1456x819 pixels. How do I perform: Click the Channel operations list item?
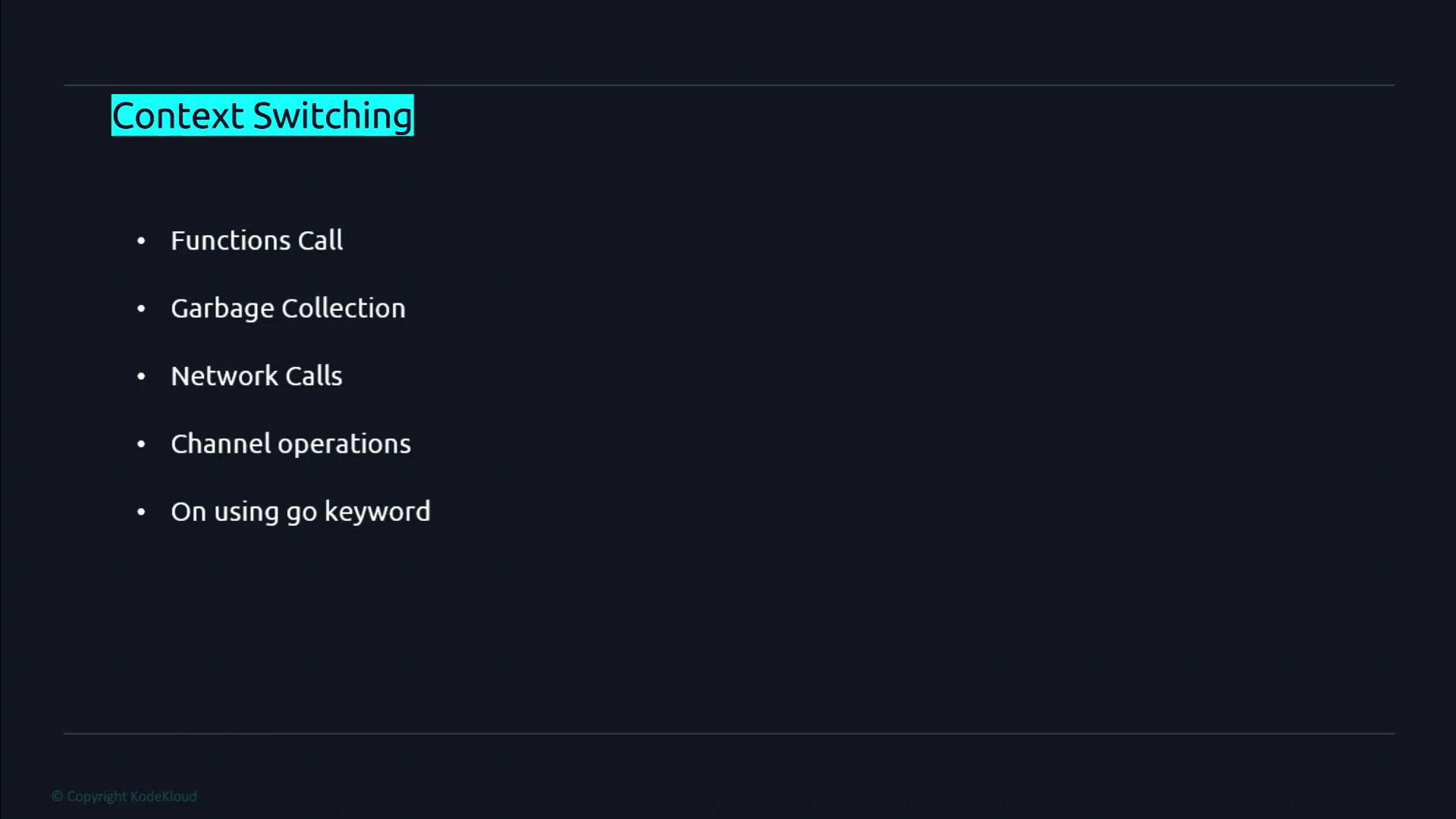click(290, 444)
